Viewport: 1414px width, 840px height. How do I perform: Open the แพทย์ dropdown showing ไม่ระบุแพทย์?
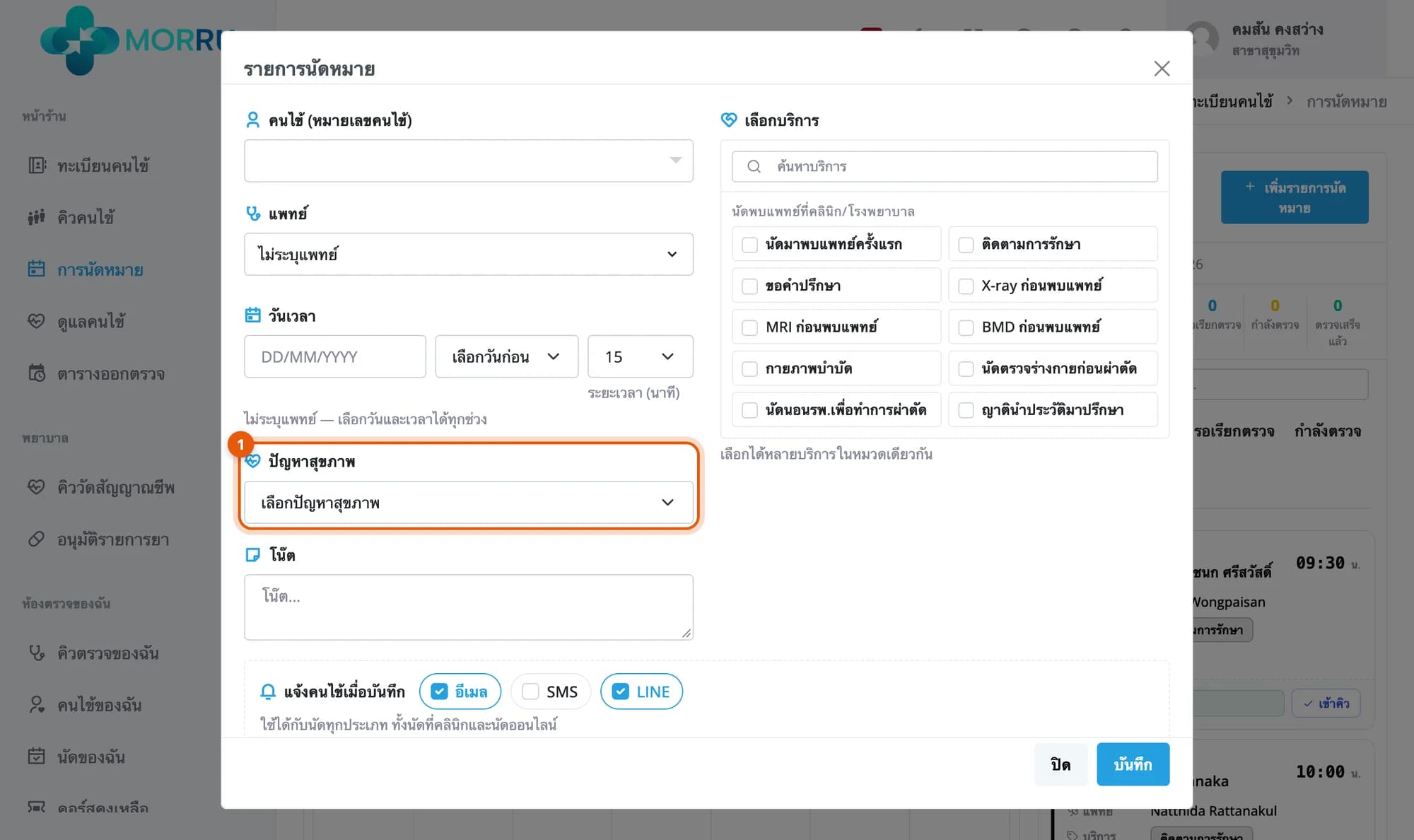(469, 254)
